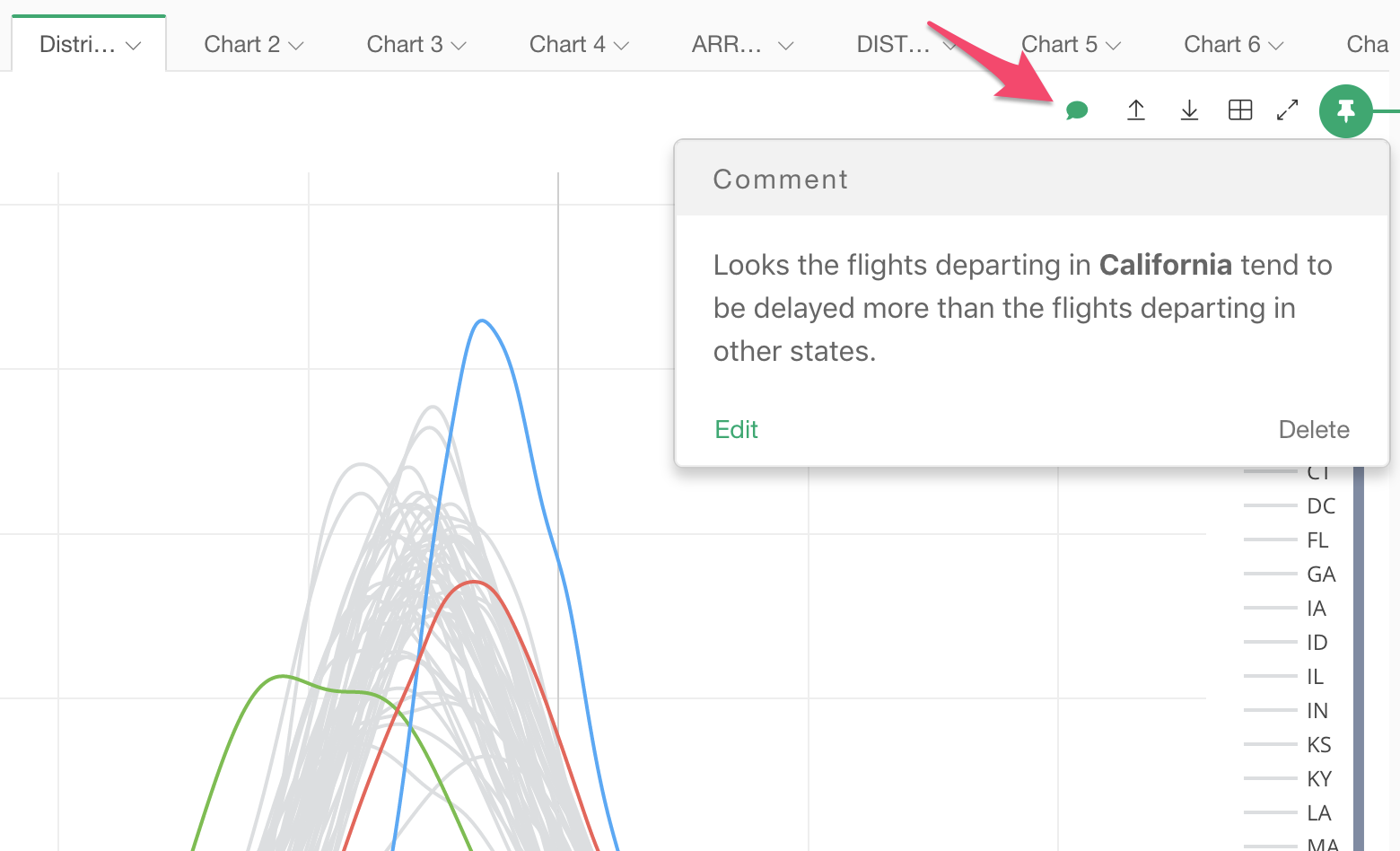The height and width of the screenshot is (851, 1400).
Task: Toggle the GA legend entry
Action: pos(1320,575)
